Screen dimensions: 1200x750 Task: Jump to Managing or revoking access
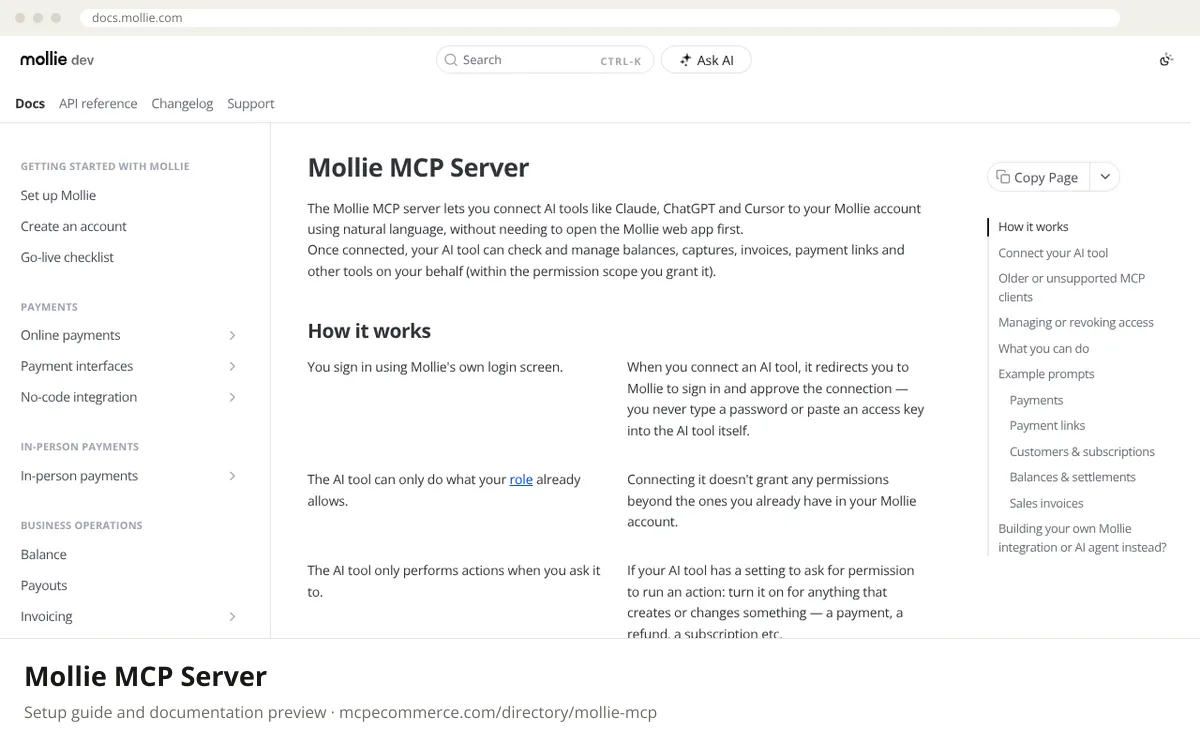tap(1076, 322)
